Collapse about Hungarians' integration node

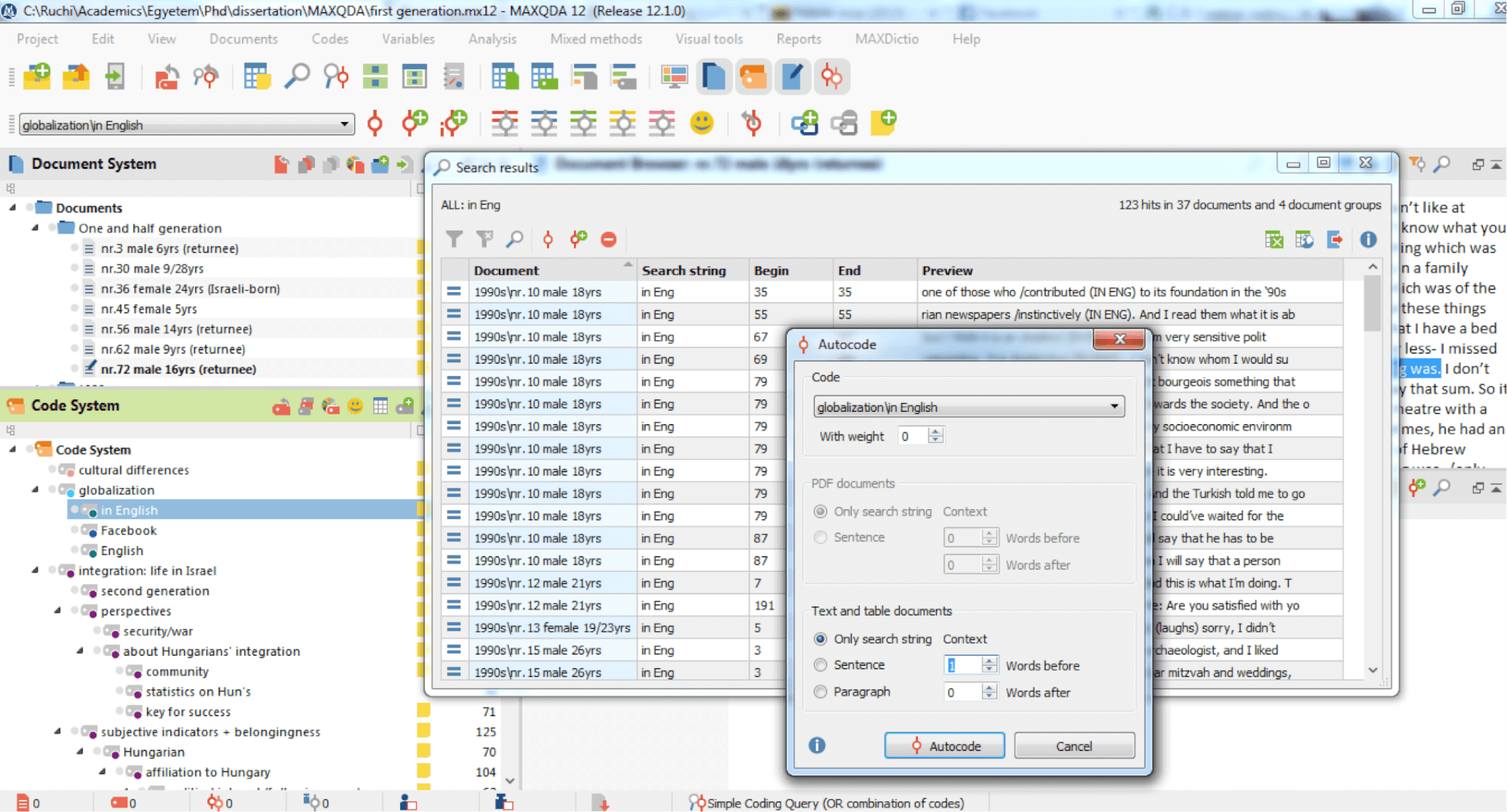coord(81,651)
